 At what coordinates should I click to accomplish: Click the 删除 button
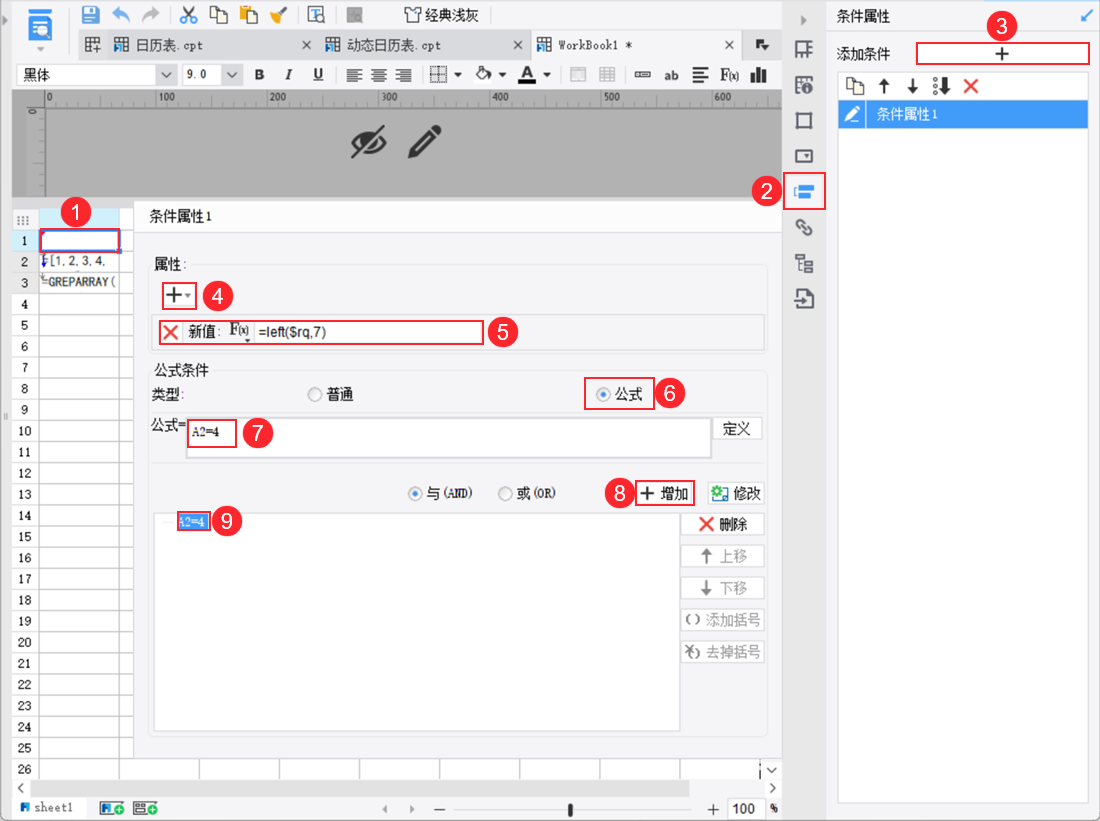pyautogui.click(x=723, y=524)
